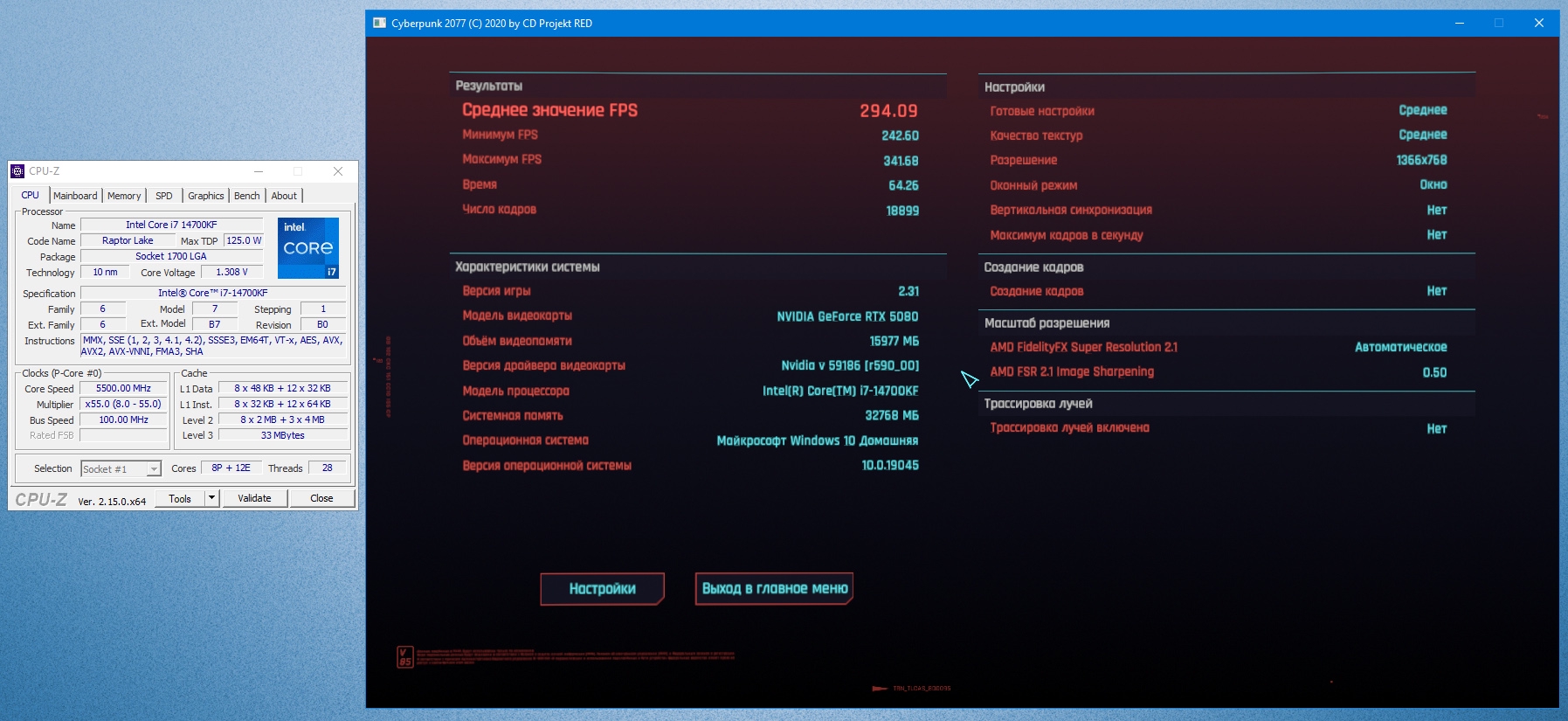Minimize the Cyberpunk 2077 window

click(x=1459, y=24)
